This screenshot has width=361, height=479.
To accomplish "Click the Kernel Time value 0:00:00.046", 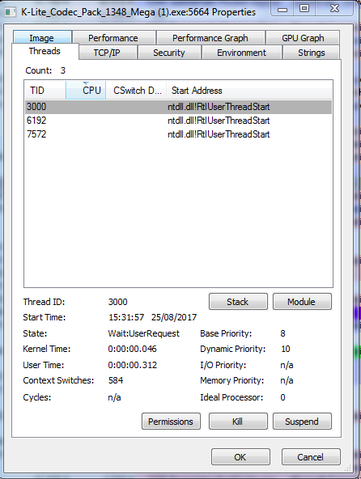I will 132,349.
